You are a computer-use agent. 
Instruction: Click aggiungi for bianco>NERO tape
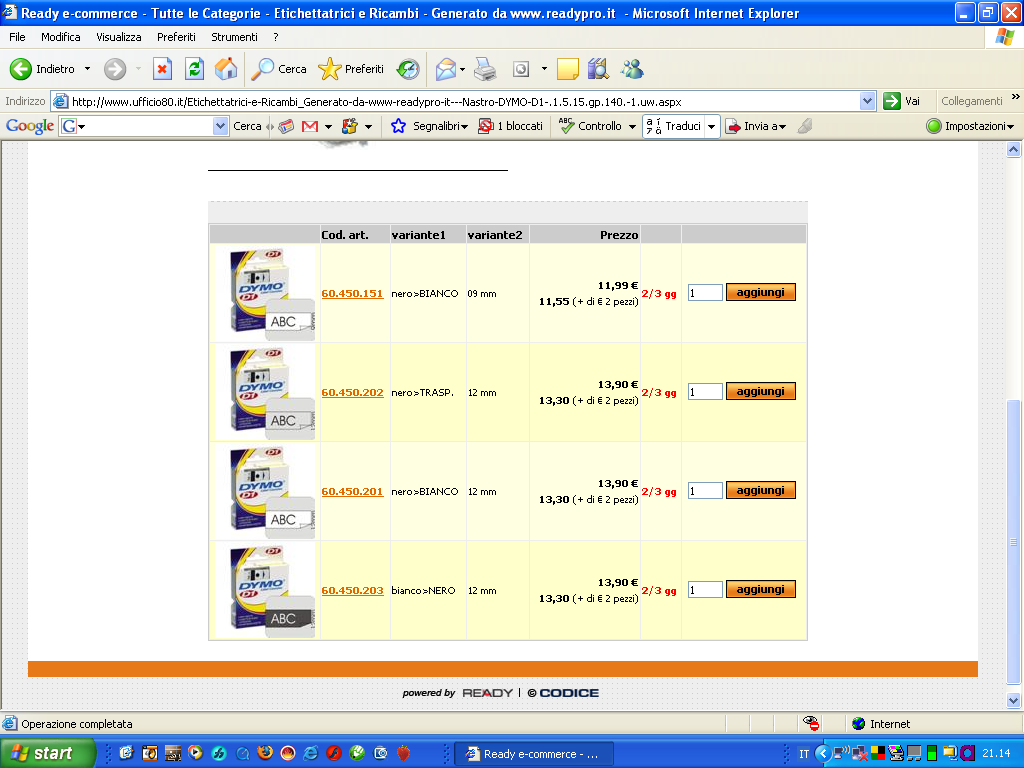coord(761,589)
